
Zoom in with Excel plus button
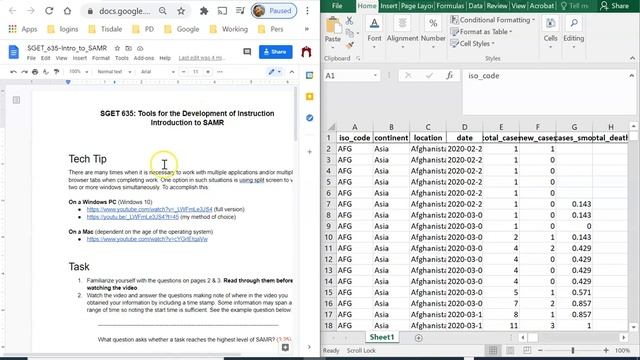coord(606,350)
